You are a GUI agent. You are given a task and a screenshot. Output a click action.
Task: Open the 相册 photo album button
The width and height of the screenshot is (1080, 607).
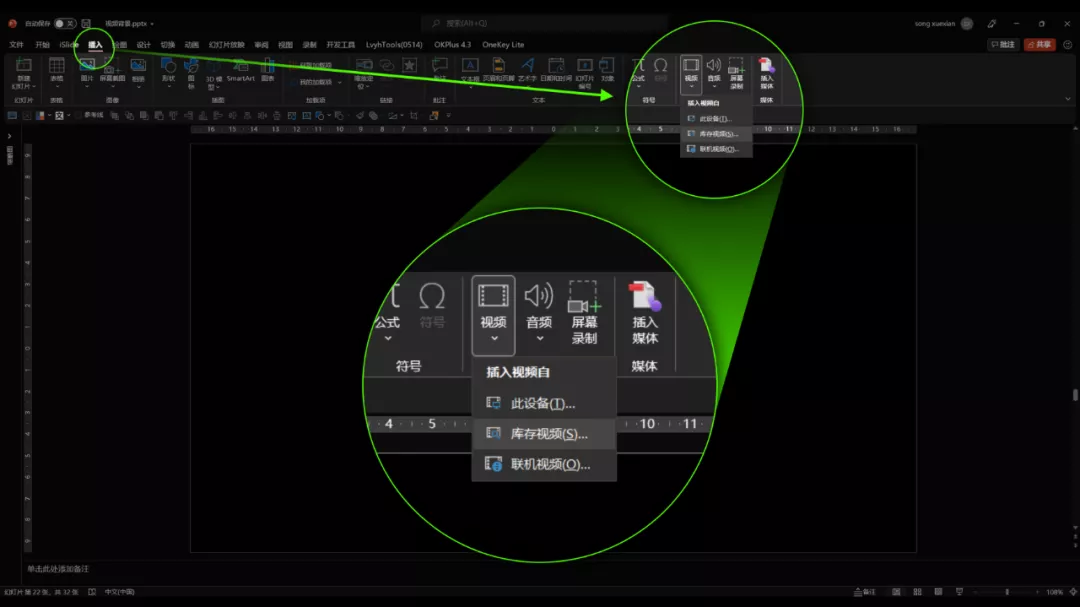(138, 70)
